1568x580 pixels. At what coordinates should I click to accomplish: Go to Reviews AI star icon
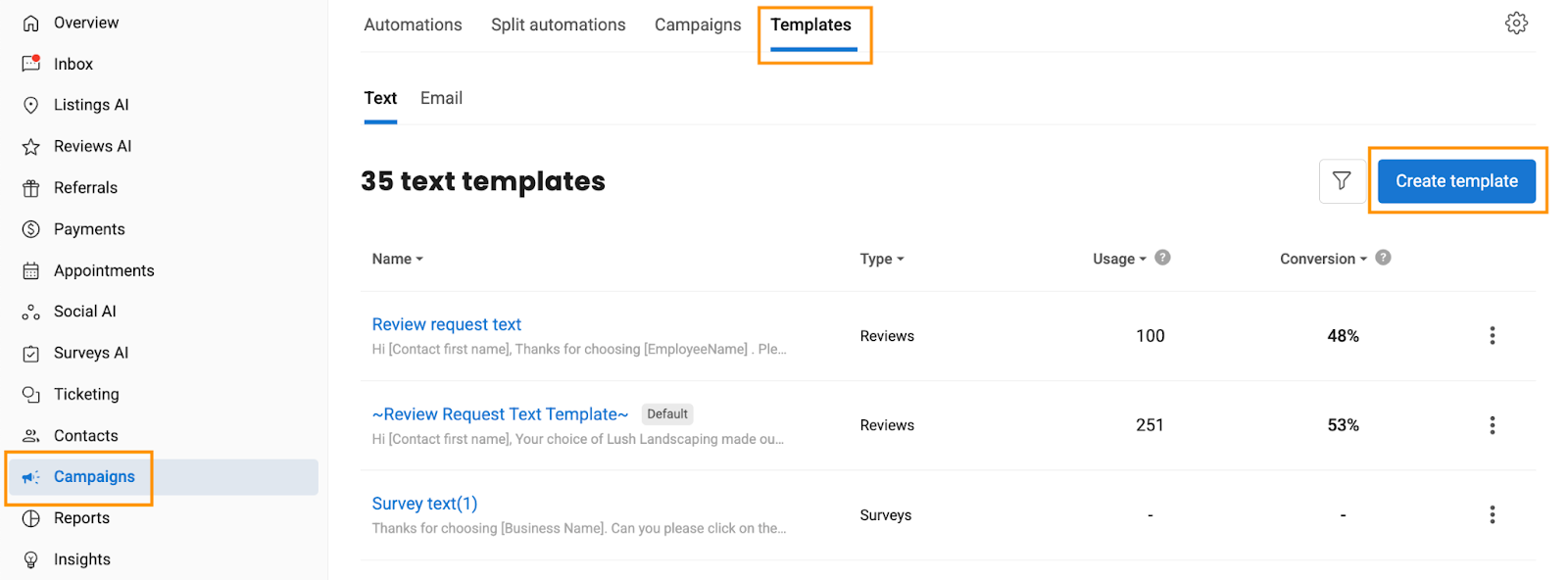(31, 147)
